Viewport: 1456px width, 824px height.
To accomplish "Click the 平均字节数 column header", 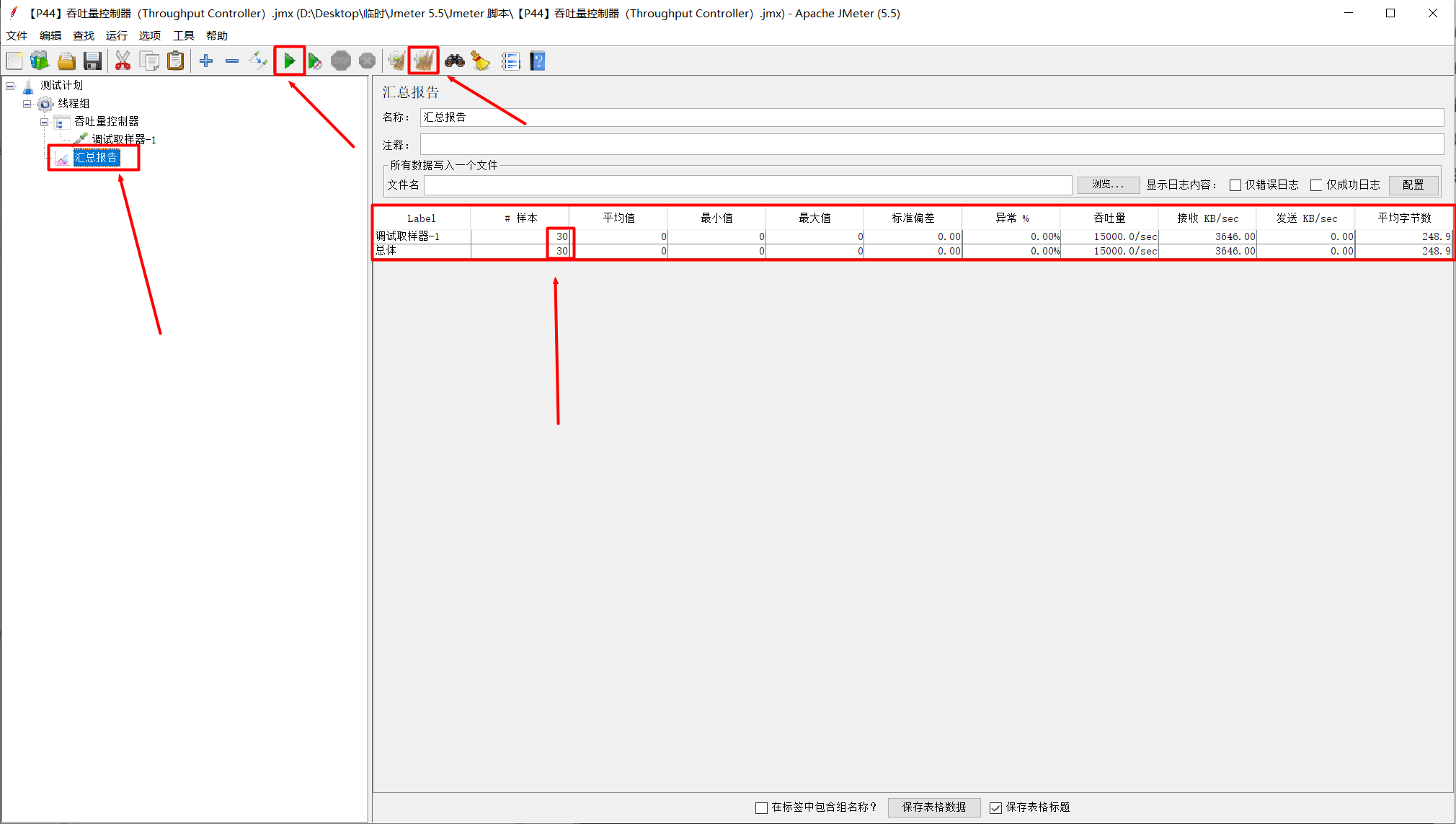I will (1404, 218).
